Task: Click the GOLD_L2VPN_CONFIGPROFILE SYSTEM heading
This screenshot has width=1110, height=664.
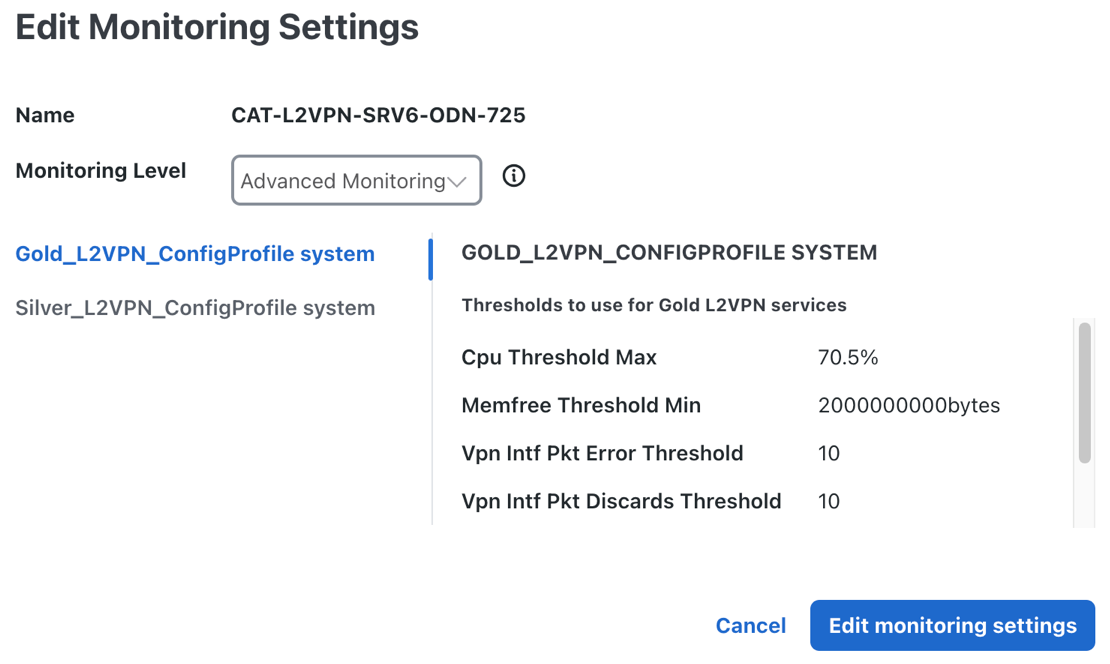Action: click(x=669, y=253)
